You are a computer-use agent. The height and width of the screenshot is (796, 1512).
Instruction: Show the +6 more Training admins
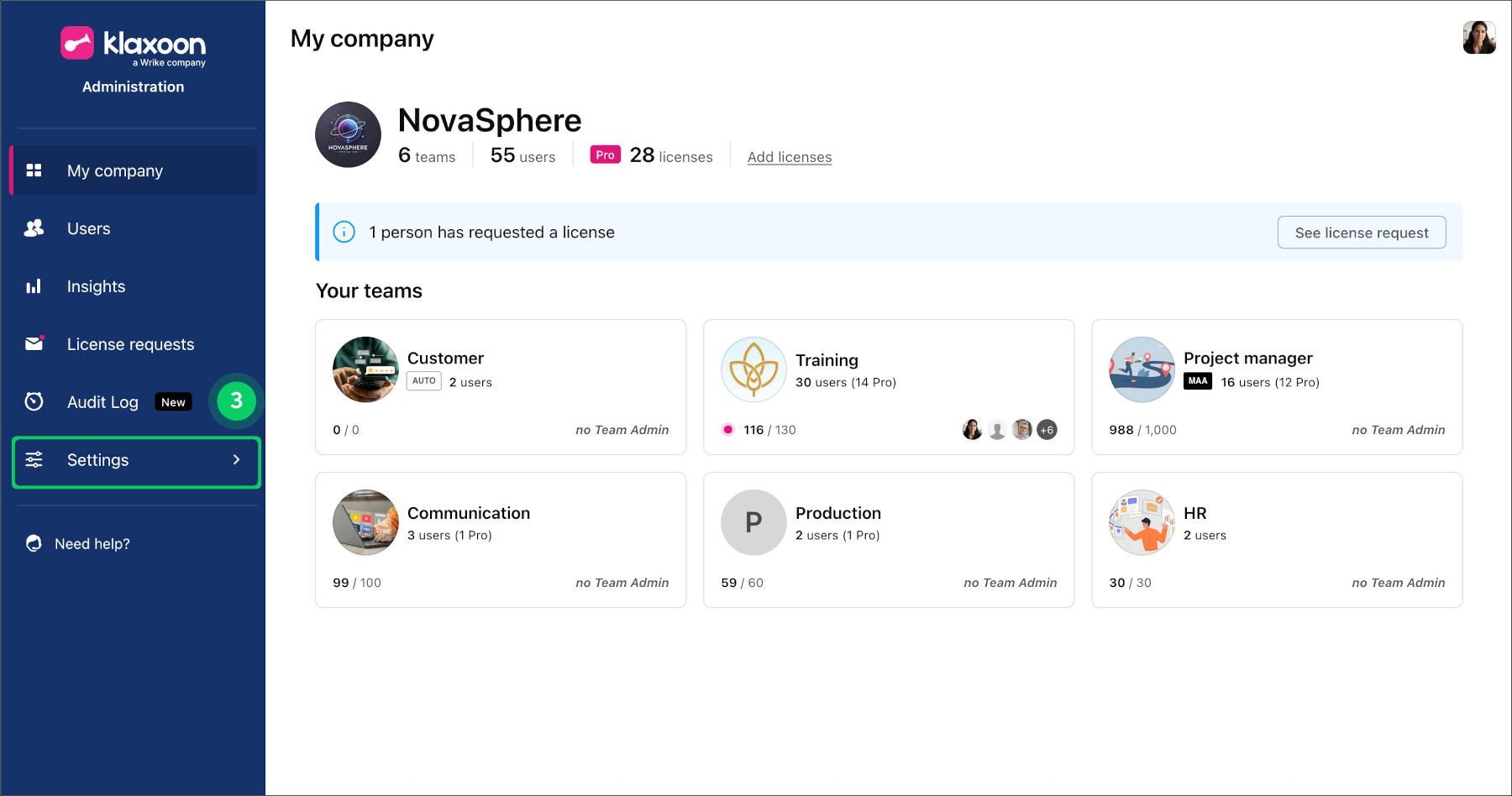pyautogui.click(x=1047, y=430)
